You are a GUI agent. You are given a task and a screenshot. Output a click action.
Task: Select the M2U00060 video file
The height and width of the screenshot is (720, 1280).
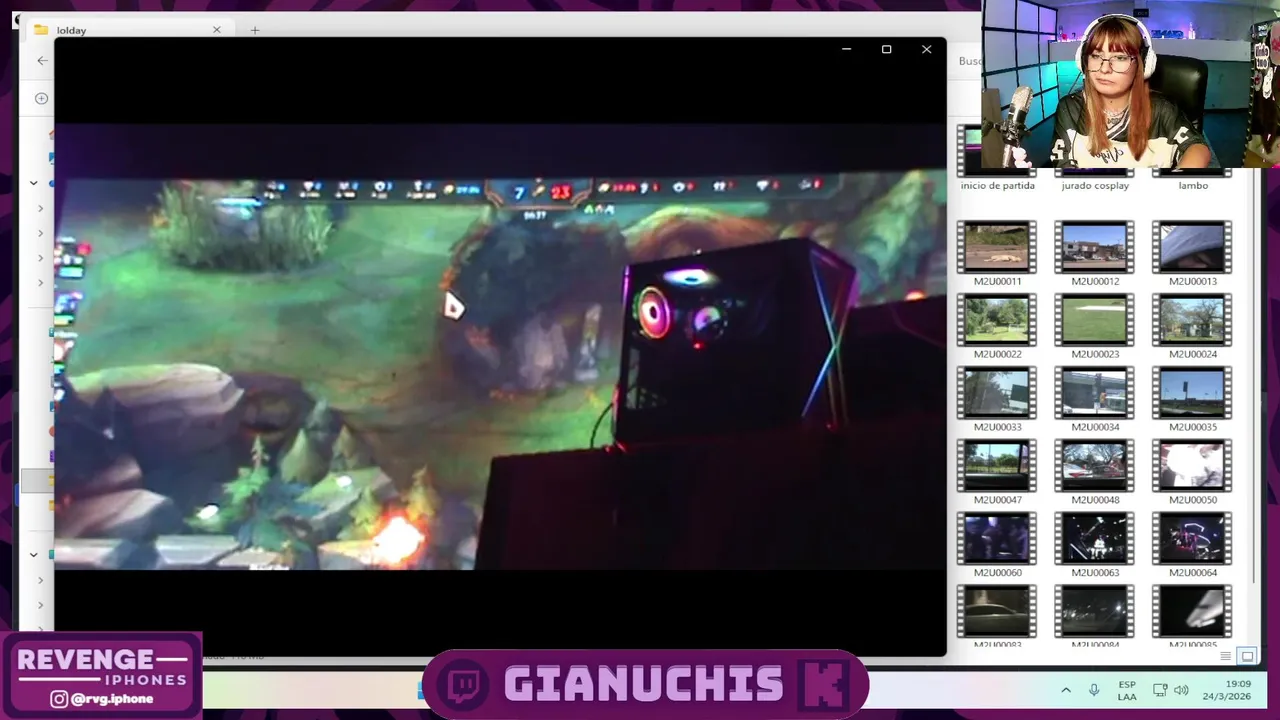[996, 539]
